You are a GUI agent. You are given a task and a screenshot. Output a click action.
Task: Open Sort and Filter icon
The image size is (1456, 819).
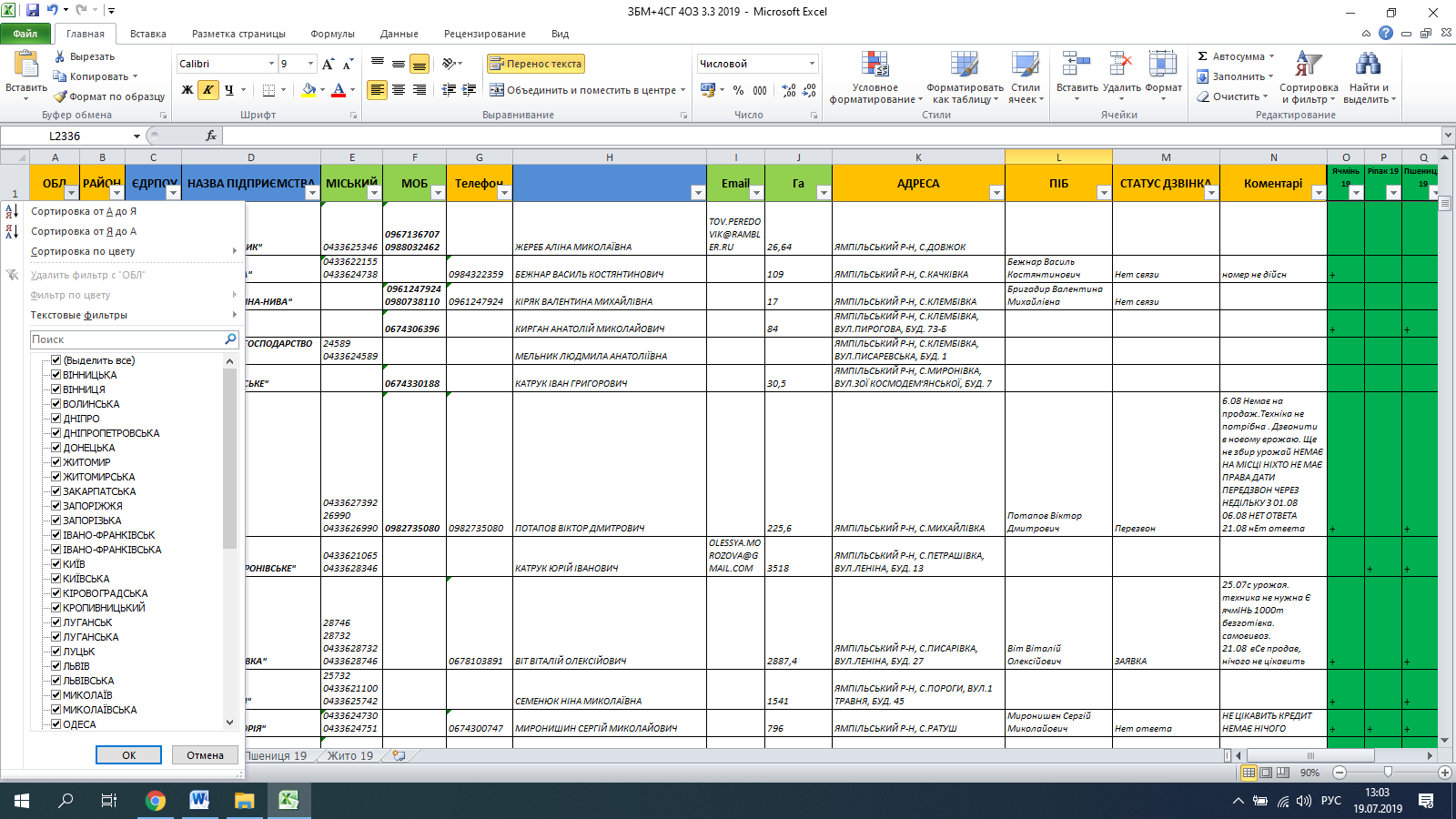click(x=1309, y=65)
